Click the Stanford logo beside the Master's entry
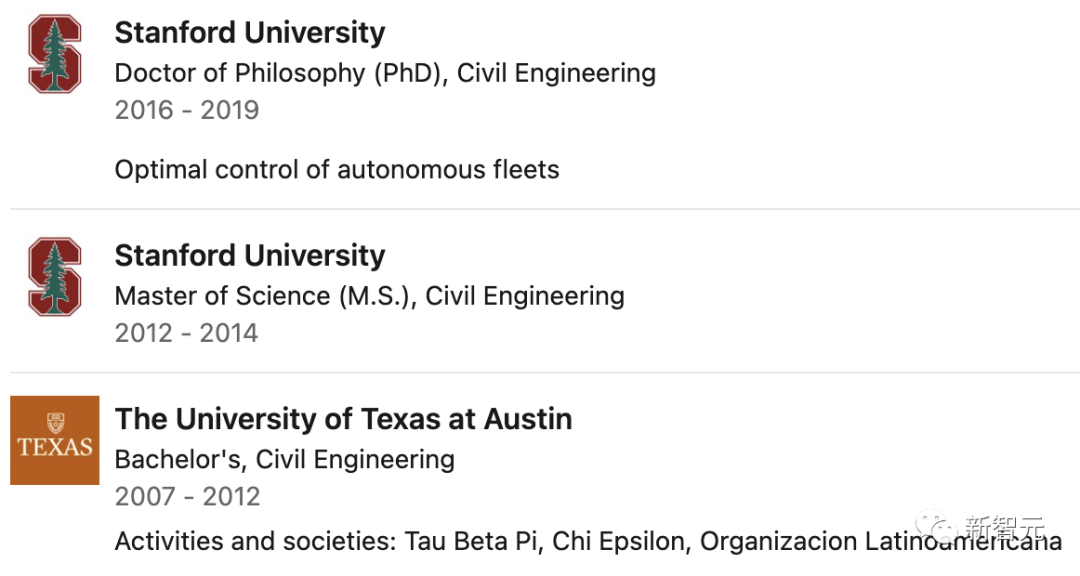Screen dimensions: 1080x576 pos(54,277)
